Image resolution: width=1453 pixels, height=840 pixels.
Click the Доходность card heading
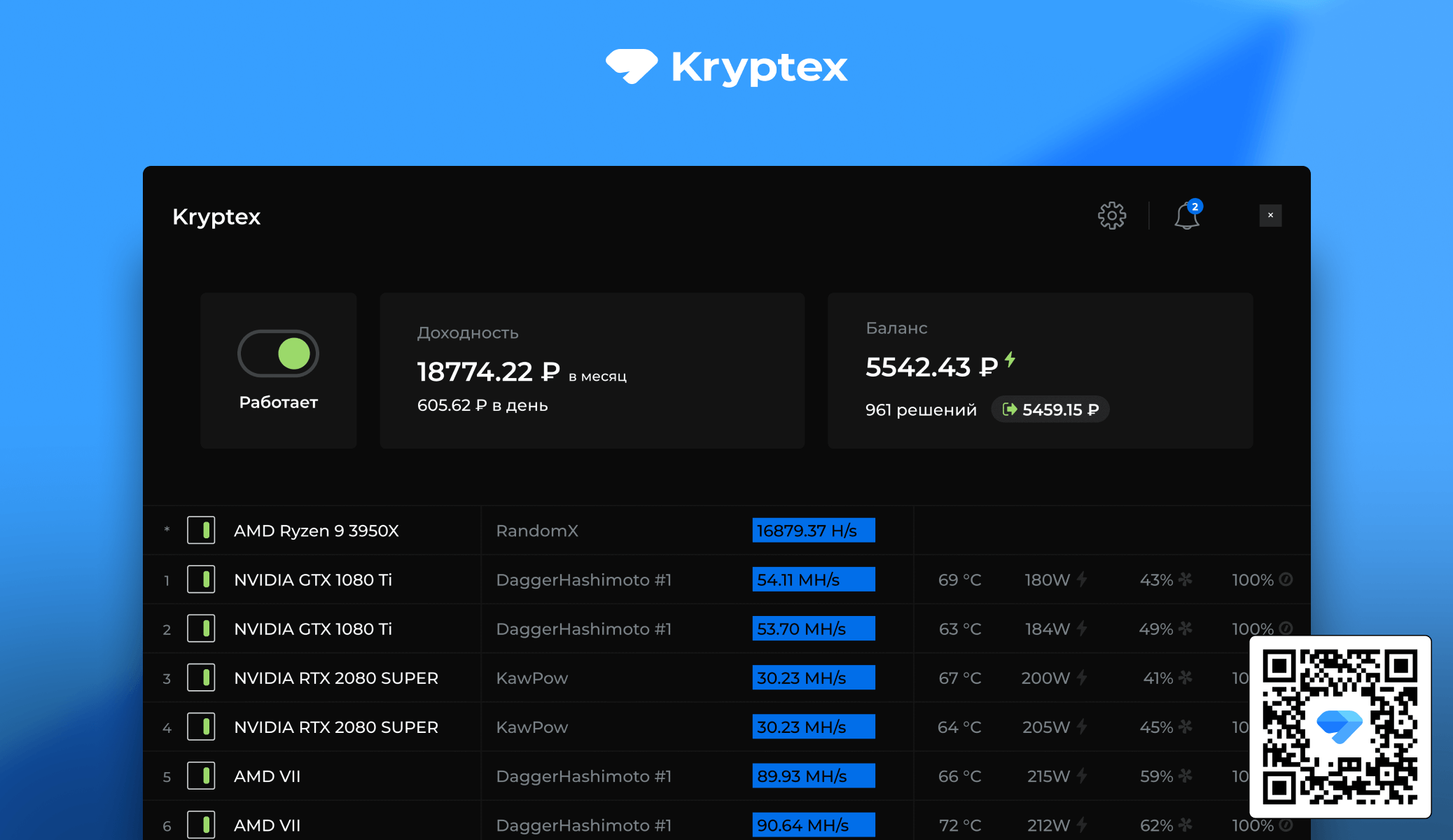click(x=468, y=332)
